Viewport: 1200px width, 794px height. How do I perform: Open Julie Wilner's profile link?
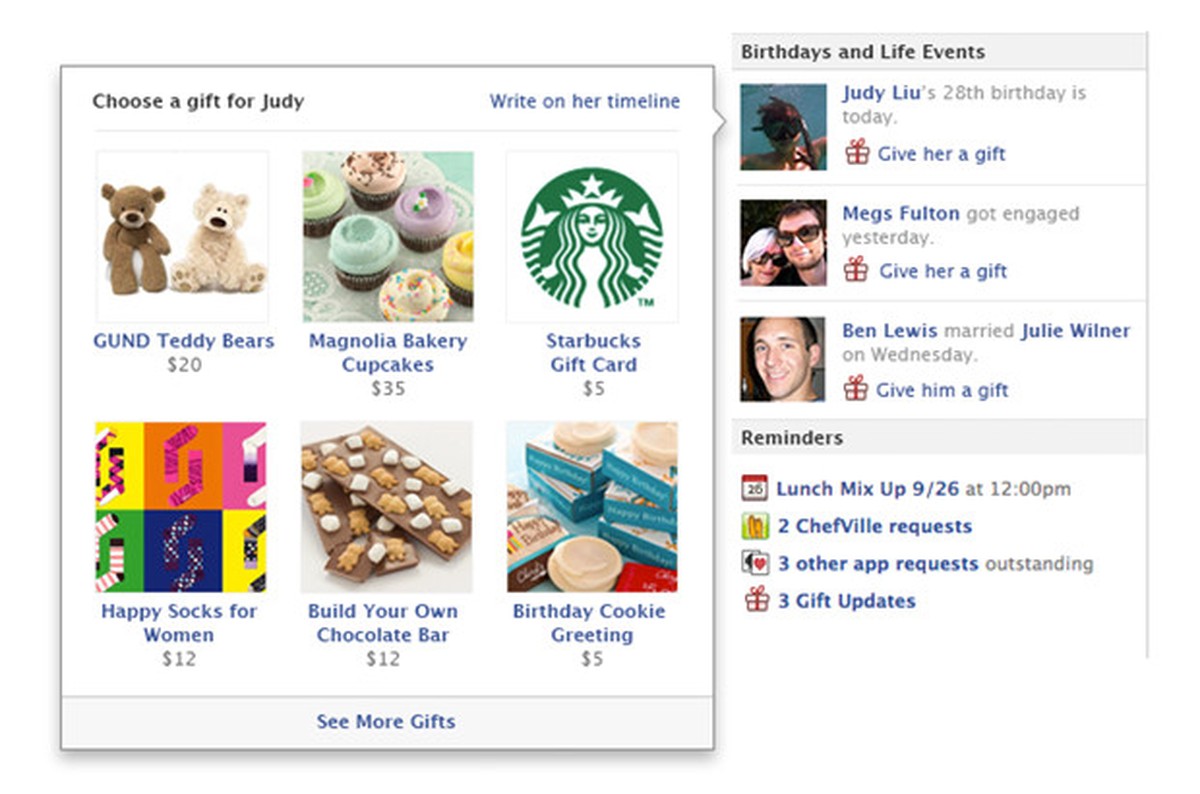[x=1075, y=330]
